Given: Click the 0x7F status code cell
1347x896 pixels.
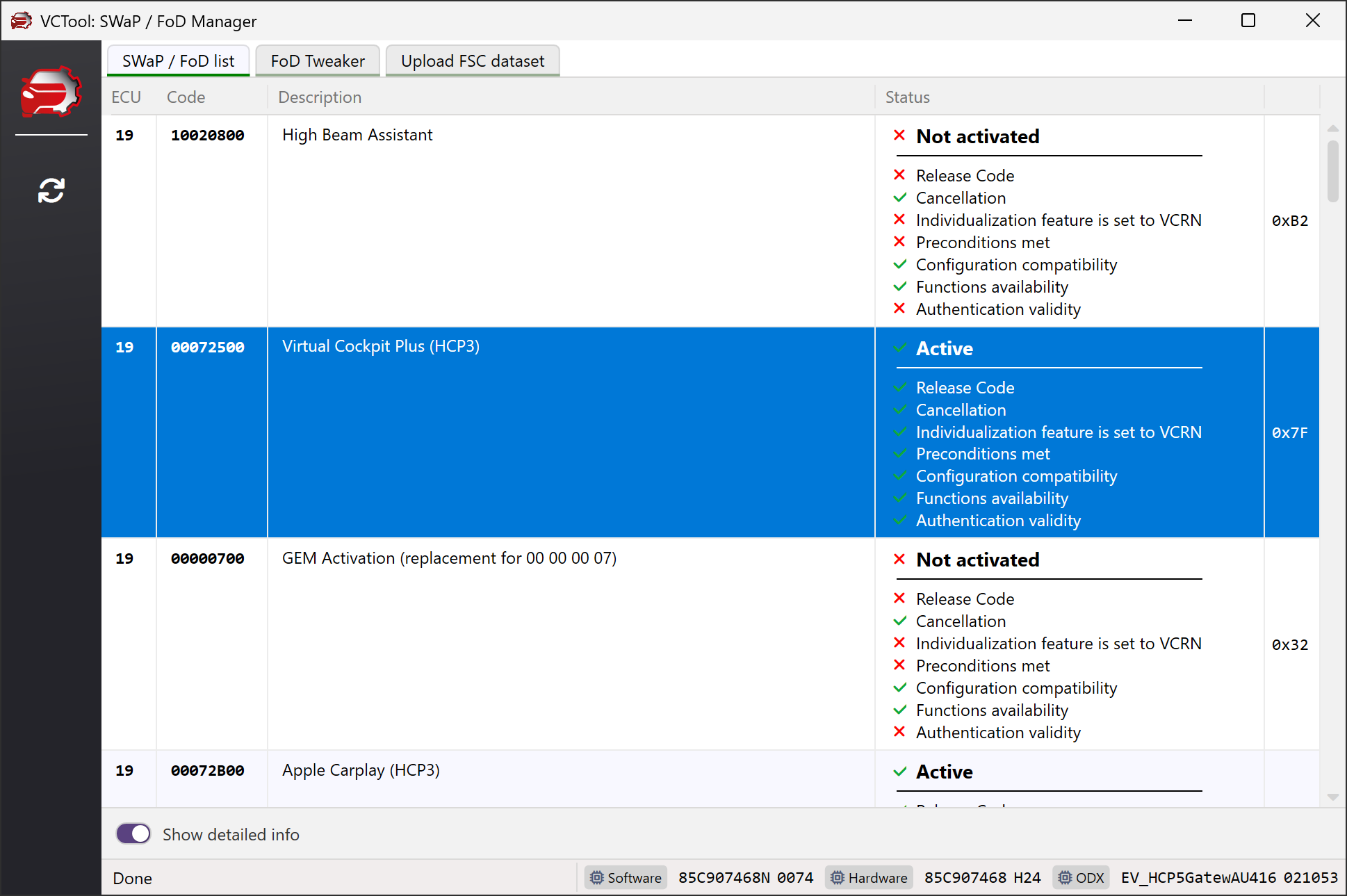Looking at the screenshot, I should click(x=1290, y=432).
